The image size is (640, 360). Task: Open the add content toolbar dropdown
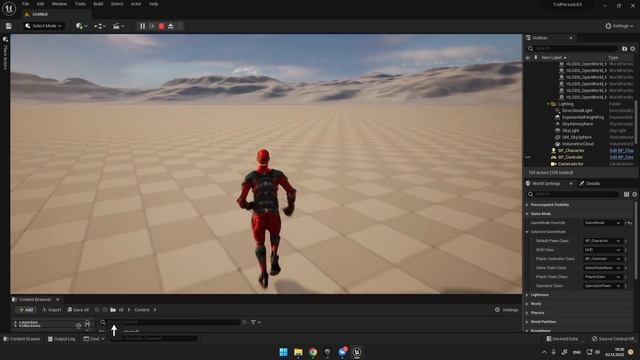point(81,26)
